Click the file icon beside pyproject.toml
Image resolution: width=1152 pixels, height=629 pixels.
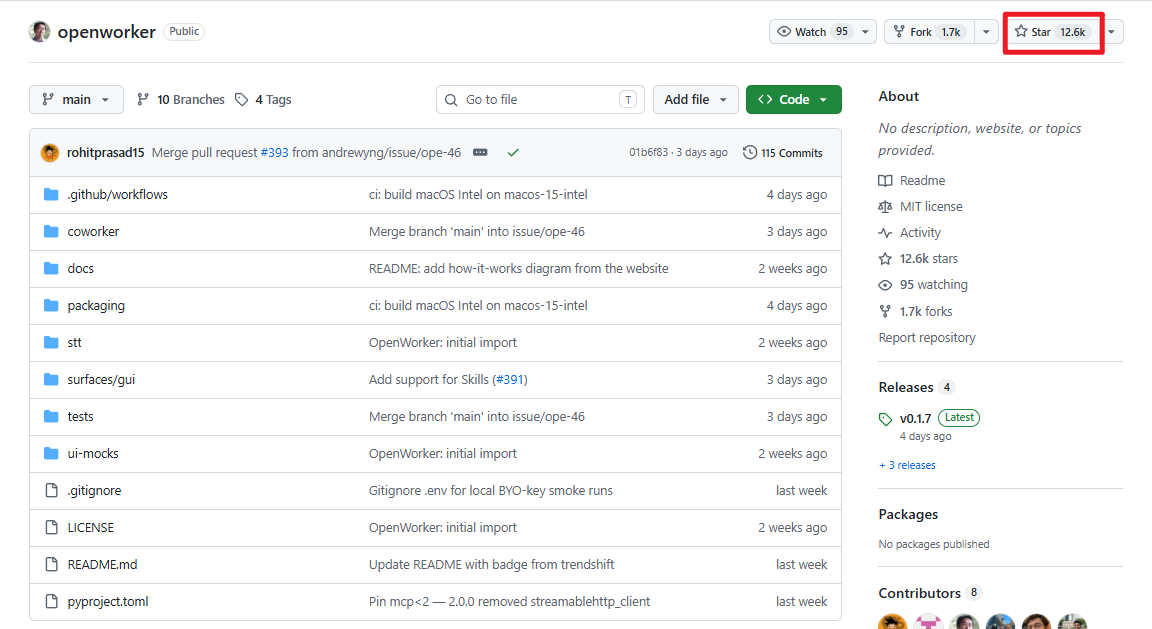[51, 601]
